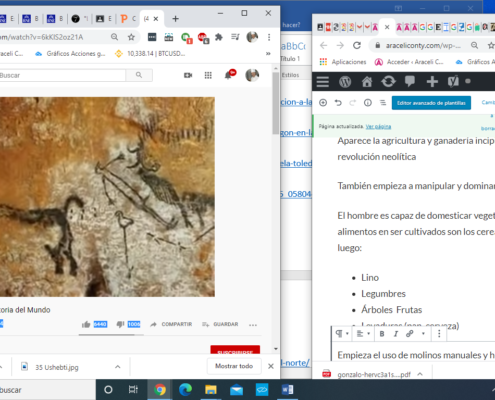Expand options chevron for 35 Ushebti.jpg download
Viewport: 495px width, 400px height.
pos(118,367)
